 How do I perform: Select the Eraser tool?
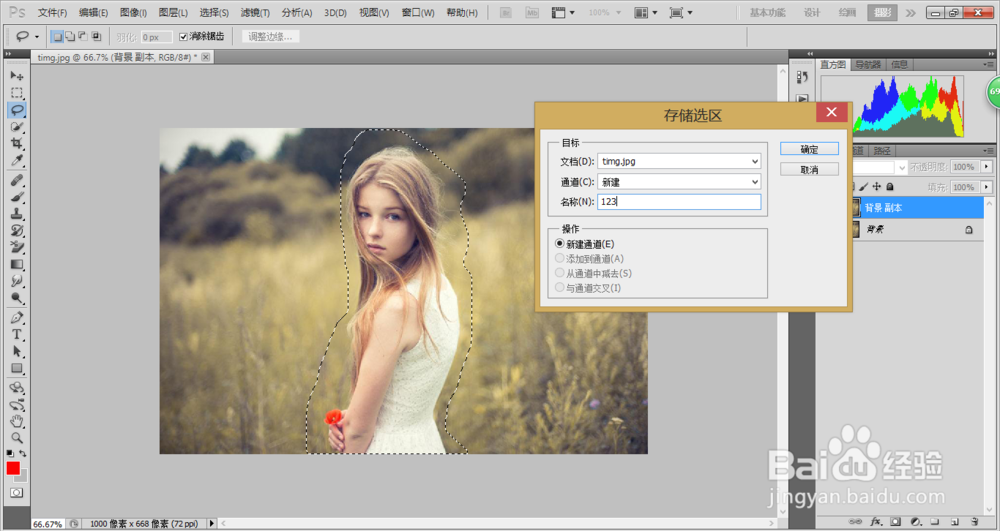tap(17, 247)
